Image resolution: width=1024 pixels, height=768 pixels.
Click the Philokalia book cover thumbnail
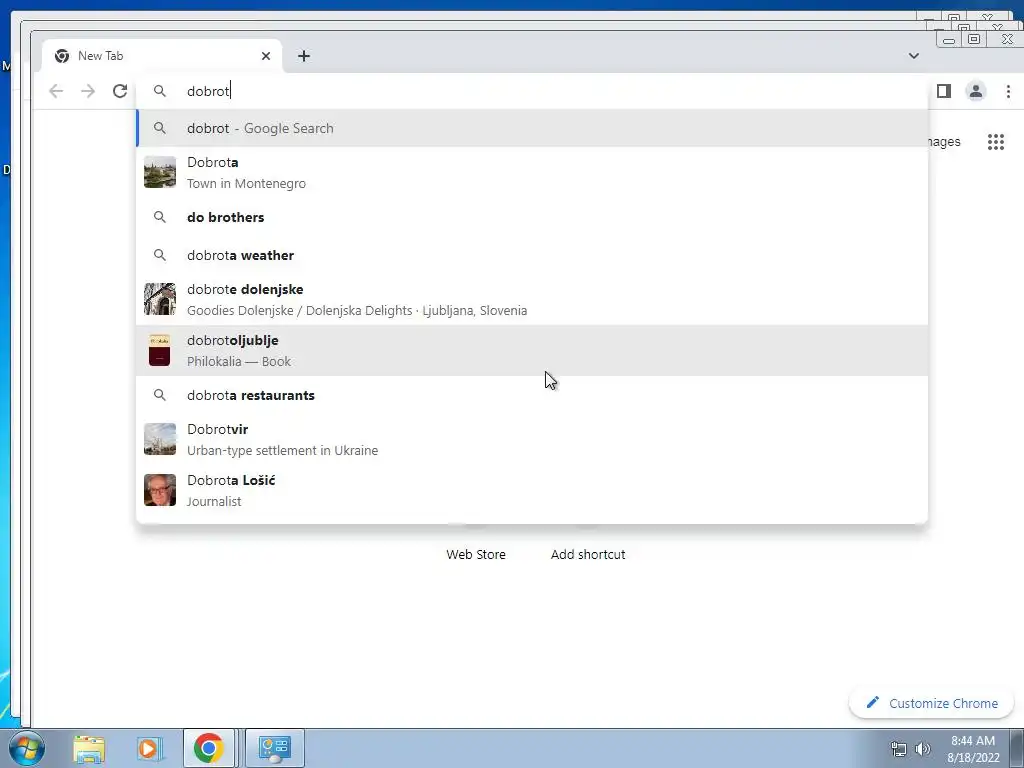pos(160,350)
